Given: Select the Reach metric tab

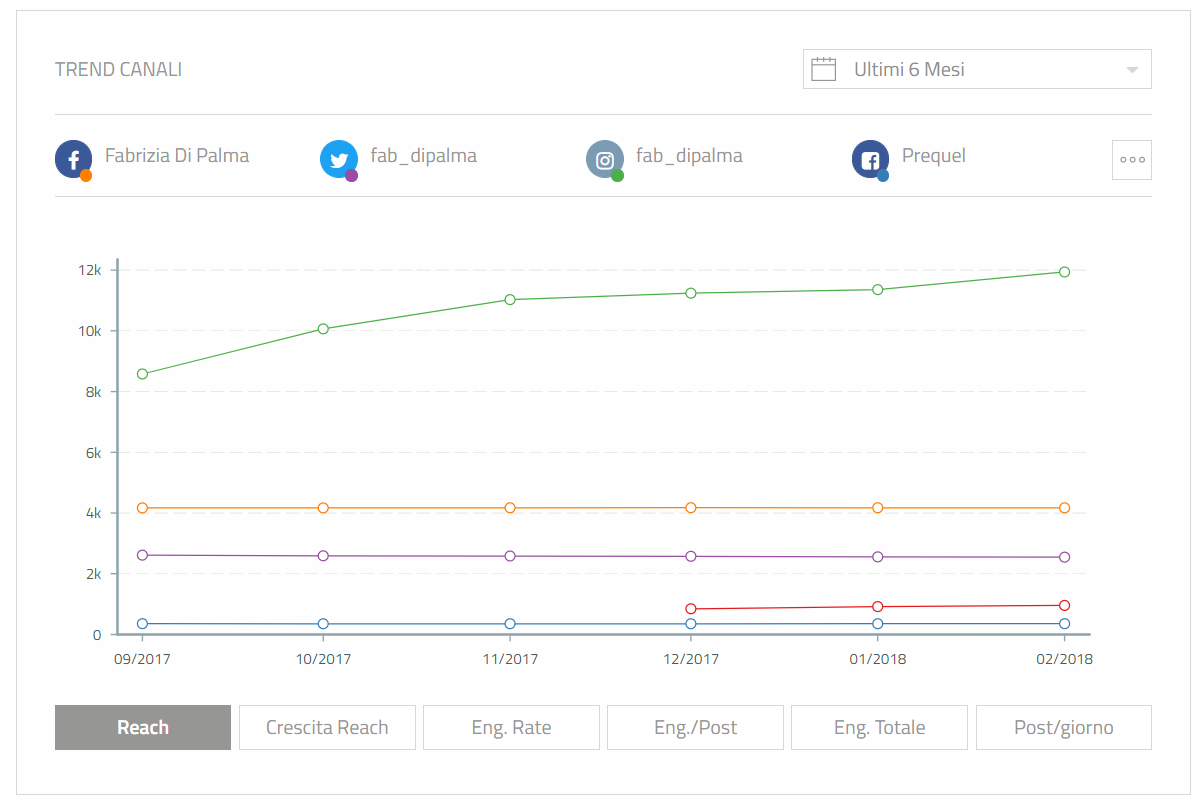Looking at the screenshot, I should (143, 728).
